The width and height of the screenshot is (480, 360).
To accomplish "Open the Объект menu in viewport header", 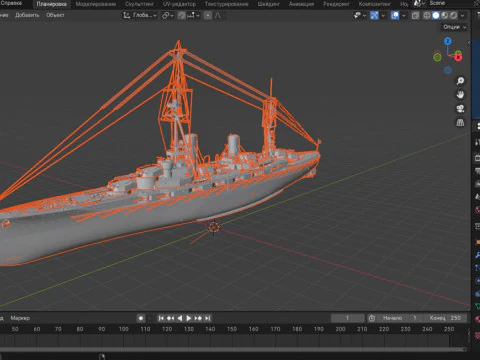I will click(55, 15).
